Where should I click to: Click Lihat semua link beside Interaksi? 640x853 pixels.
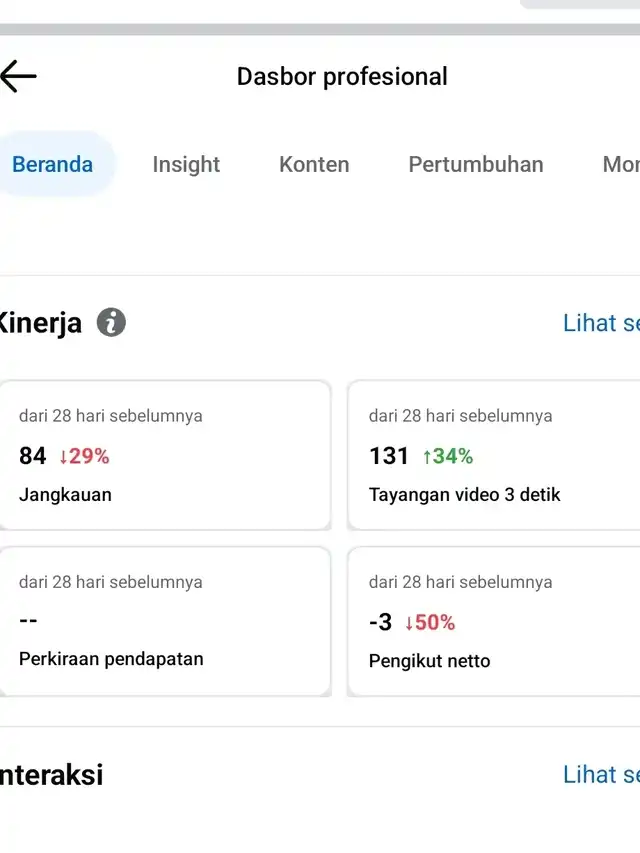600,774
